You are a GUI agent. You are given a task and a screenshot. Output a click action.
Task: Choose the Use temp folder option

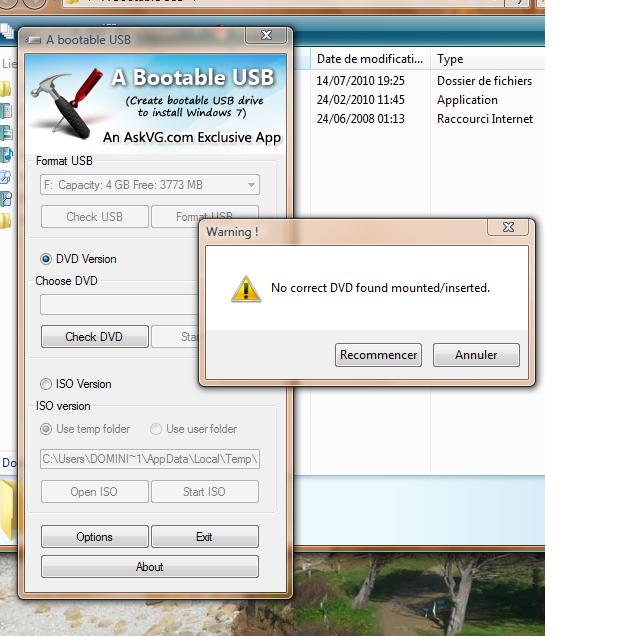(x=46, y=429)
